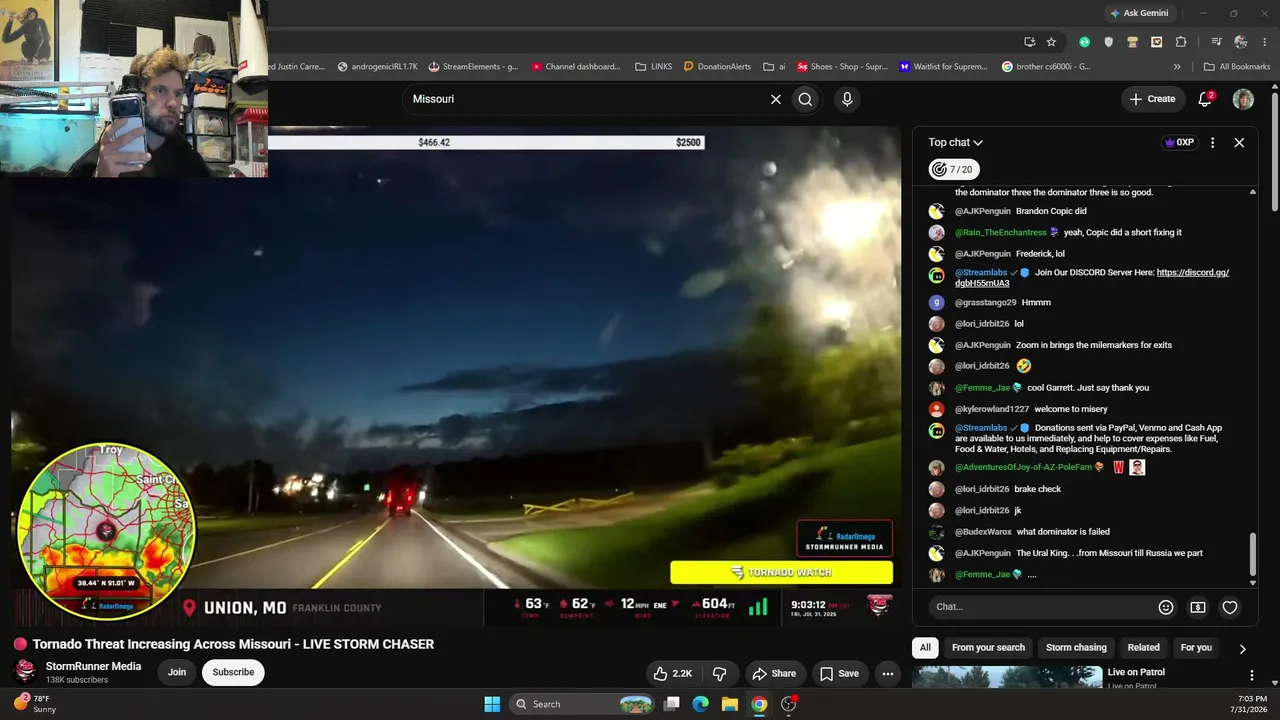Open the Waitlist for Supreme bookmark
Screen dimensions: 1280x720
pyautogui.click(x=943, y=67)
